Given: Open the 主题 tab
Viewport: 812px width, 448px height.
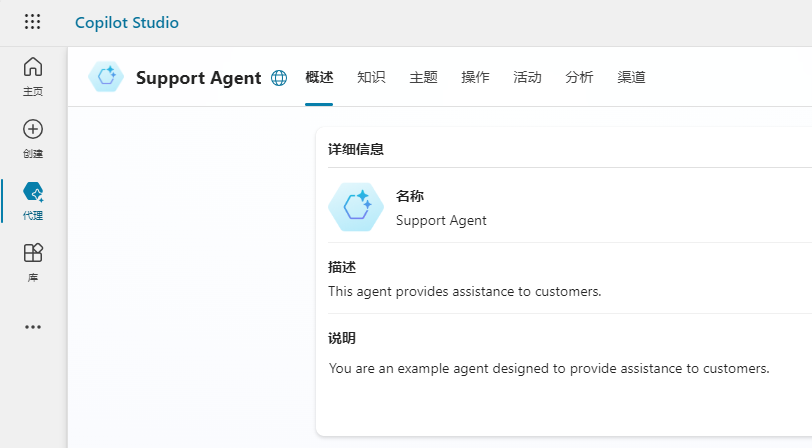Looking at the screenshot, I should click(423, 78).
